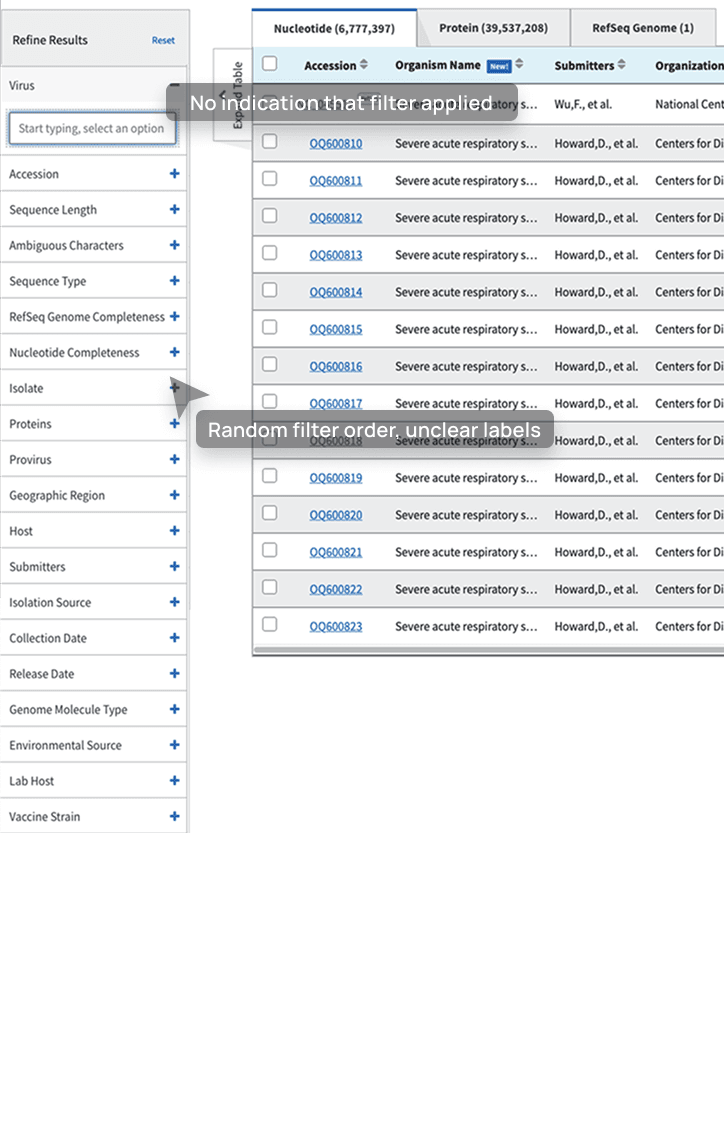Click the Organization column header
The image size is (724, 1143).
click(x=689, y=66)
